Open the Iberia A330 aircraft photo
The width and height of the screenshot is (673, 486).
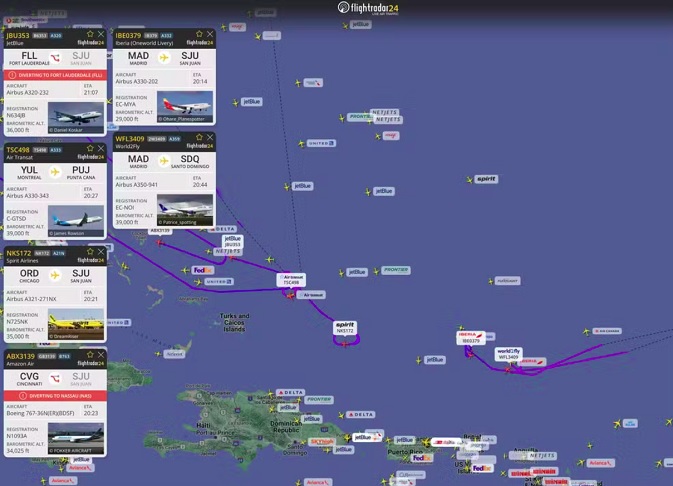click(184, 107)
